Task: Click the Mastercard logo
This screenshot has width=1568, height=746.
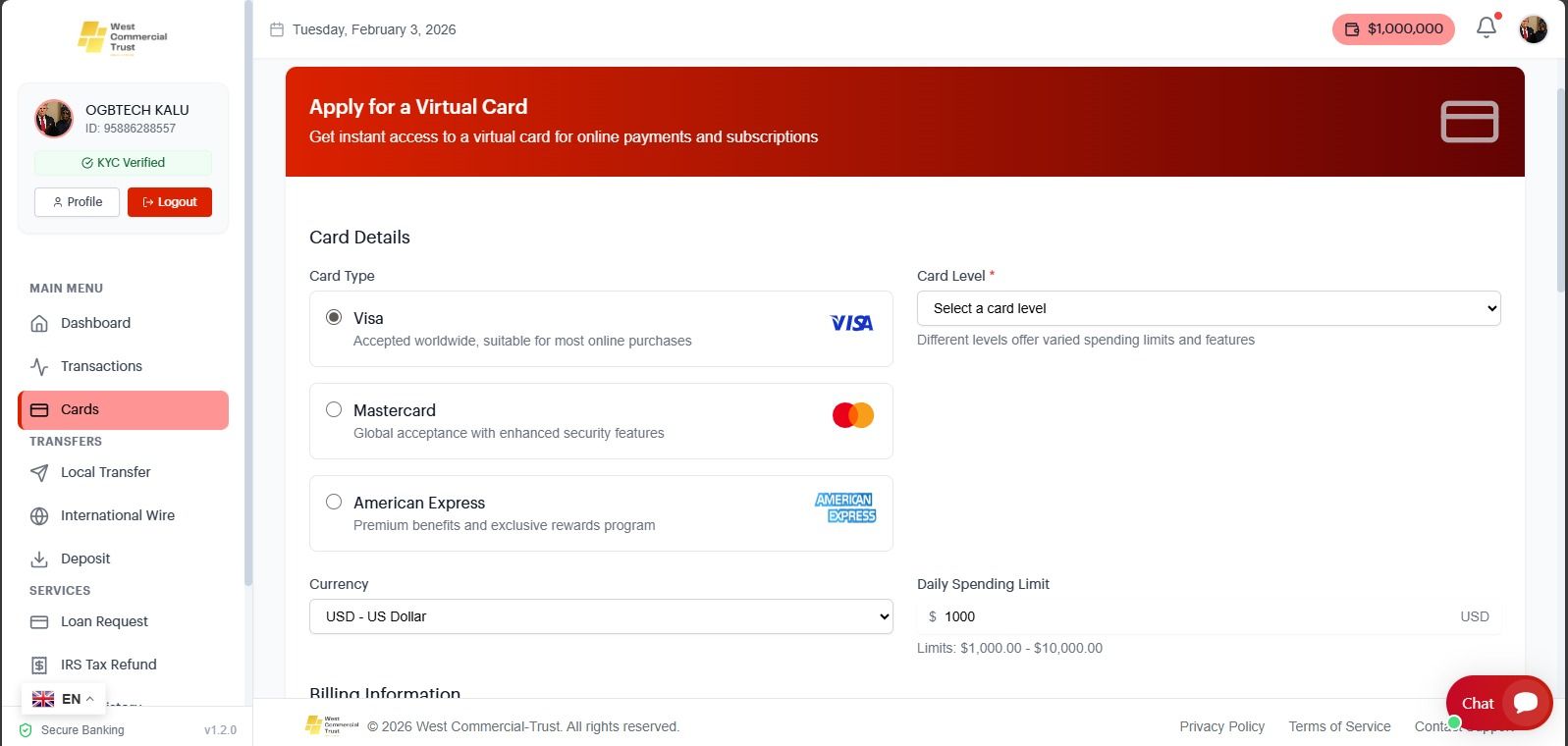Action: 853,415
